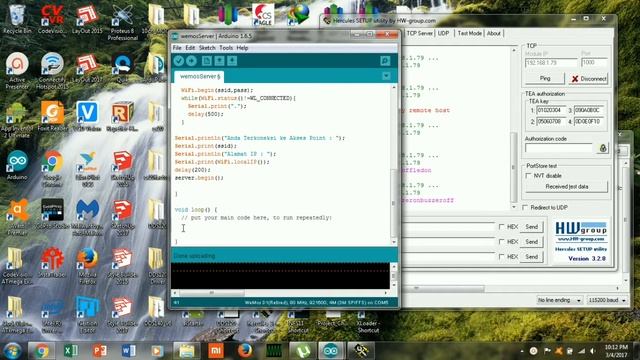Create a new sketch with the New icon
The width and height of the screenshot is (640, 360).
coord(207,61)
